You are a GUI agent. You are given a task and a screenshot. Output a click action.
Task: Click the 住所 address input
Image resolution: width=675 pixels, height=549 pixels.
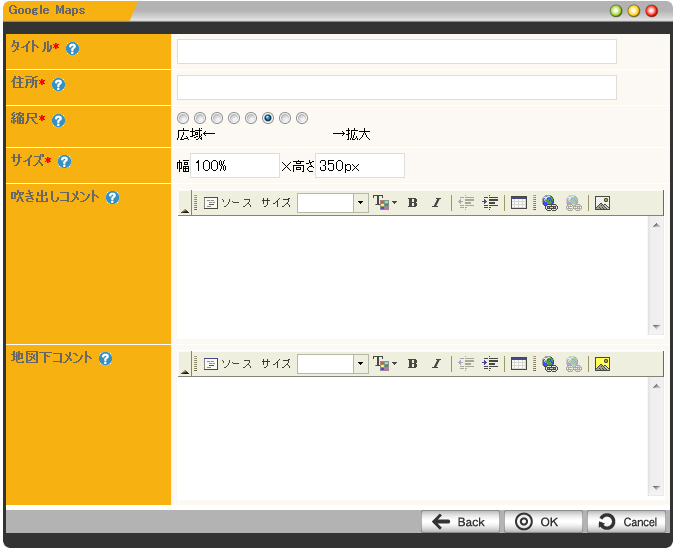click(x=396, y=87)
